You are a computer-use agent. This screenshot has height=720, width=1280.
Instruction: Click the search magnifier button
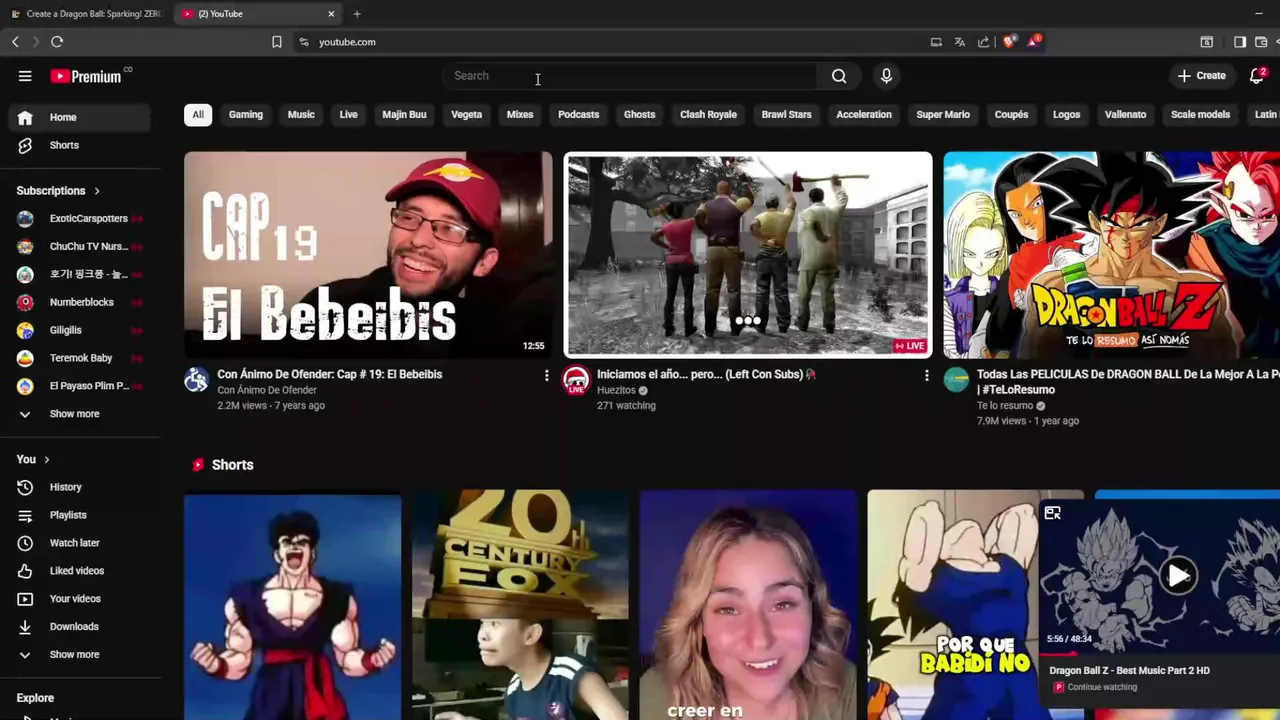coord(839,76)
